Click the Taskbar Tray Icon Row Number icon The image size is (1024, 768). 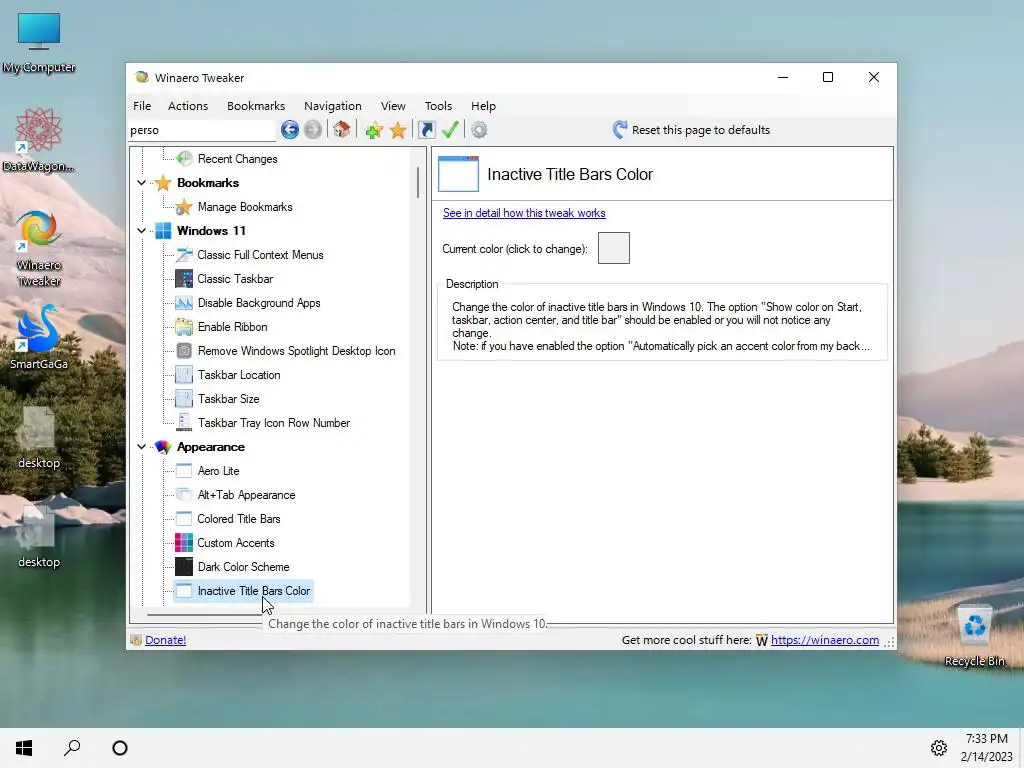[184, 423]
